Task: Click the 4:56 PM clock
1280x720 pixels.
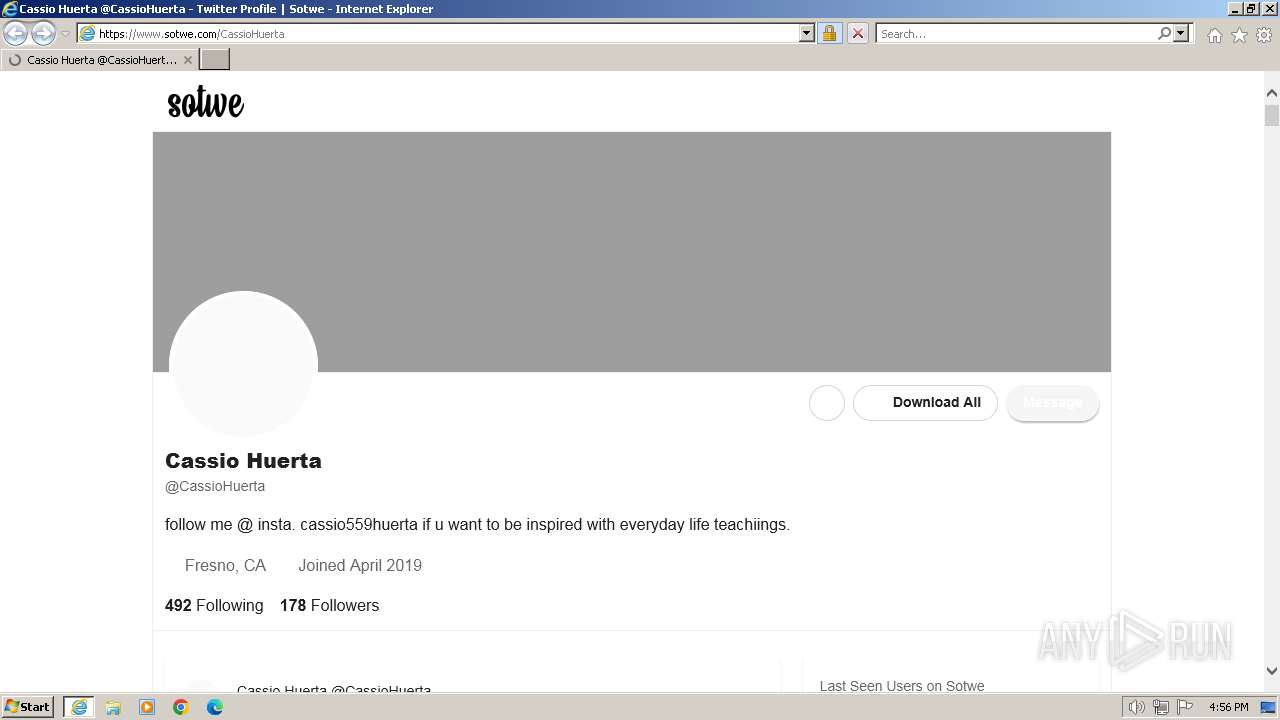Action: 1228,707
